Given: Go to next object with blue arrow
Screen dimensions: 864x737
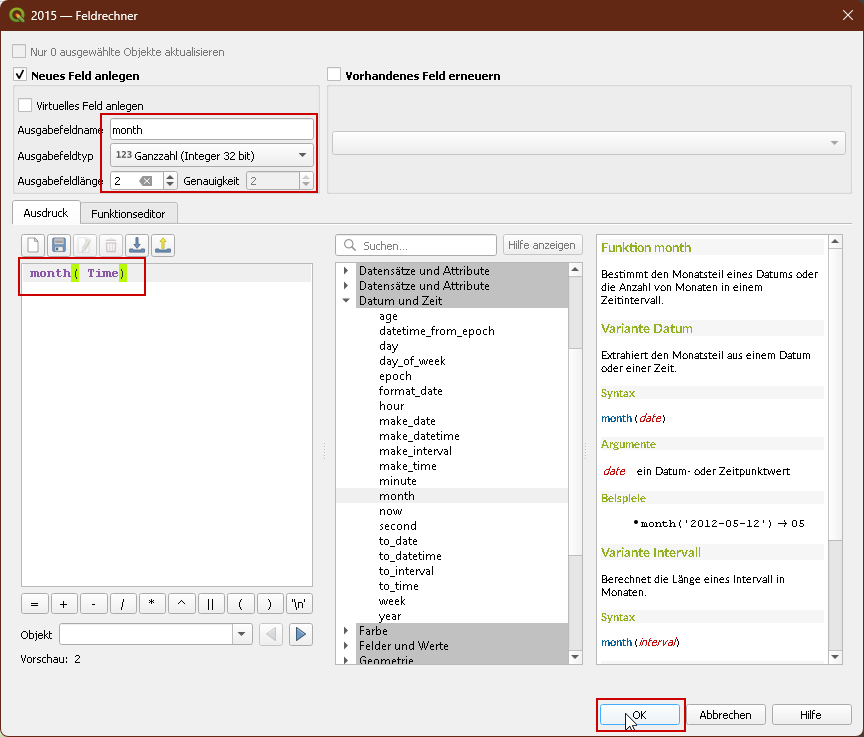Looking at the screenshot, I should (300, 634).
